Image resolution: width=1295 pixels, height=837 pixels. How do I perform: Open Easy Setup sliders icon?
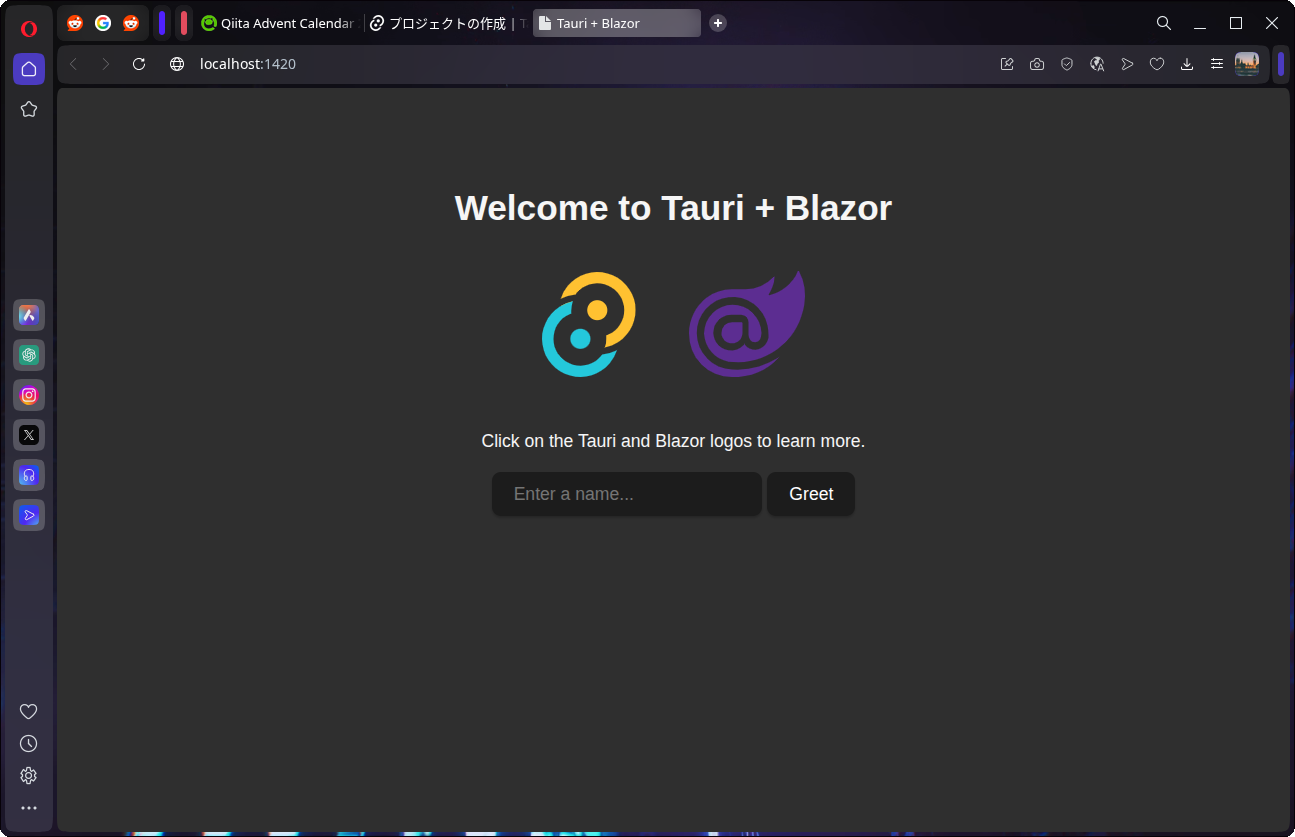(x=1217, y=64)
